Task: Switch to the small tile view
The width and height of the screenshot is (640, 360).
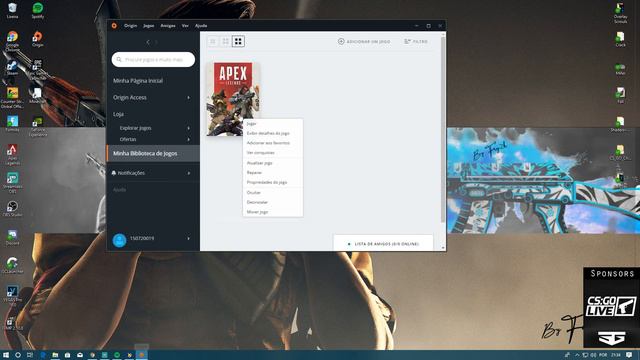Action: pos(213,42)
